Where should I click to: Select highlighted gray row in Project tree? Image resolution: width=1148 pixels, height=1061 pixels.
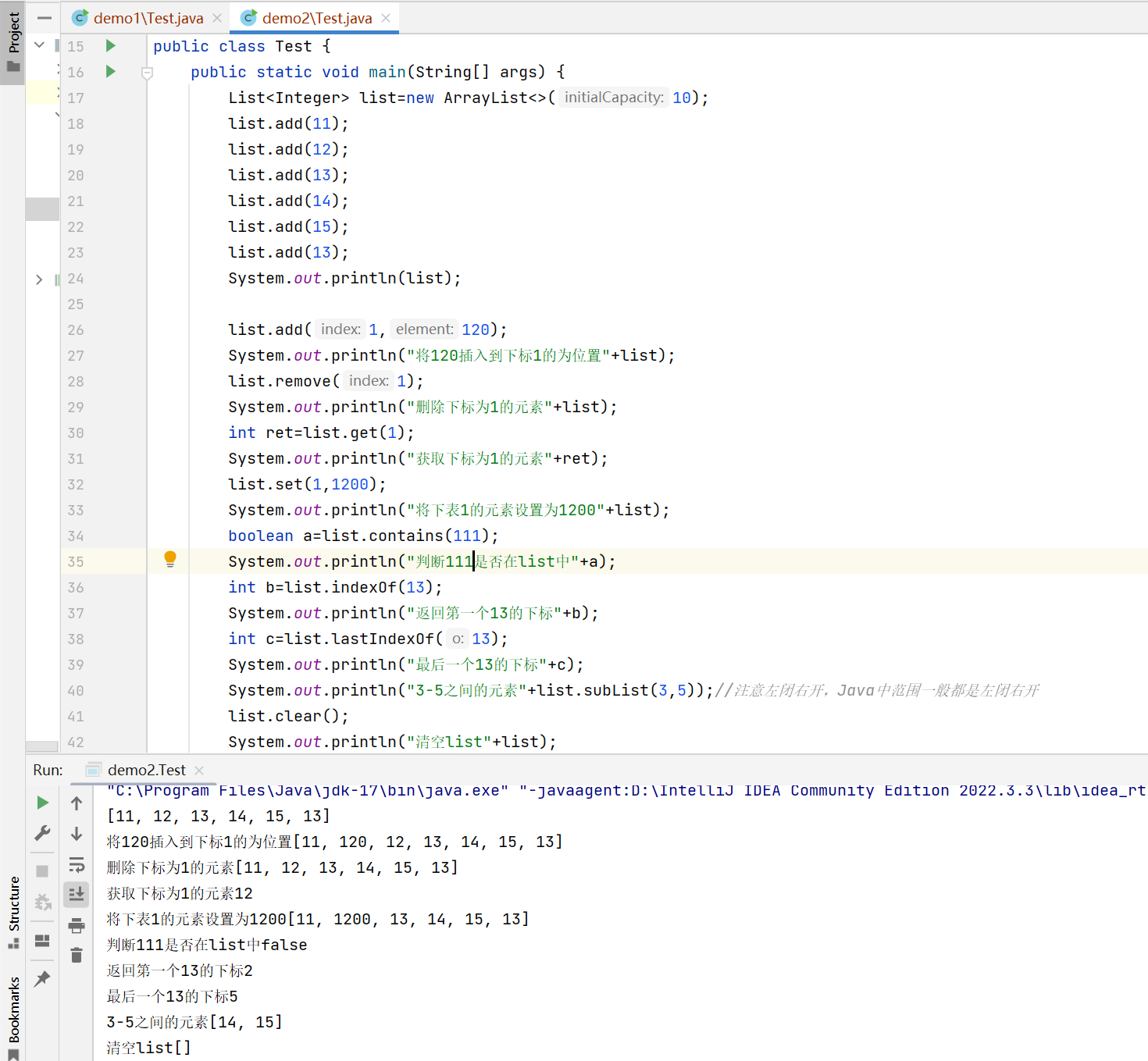pyautogui.click(x=42, y=208)
